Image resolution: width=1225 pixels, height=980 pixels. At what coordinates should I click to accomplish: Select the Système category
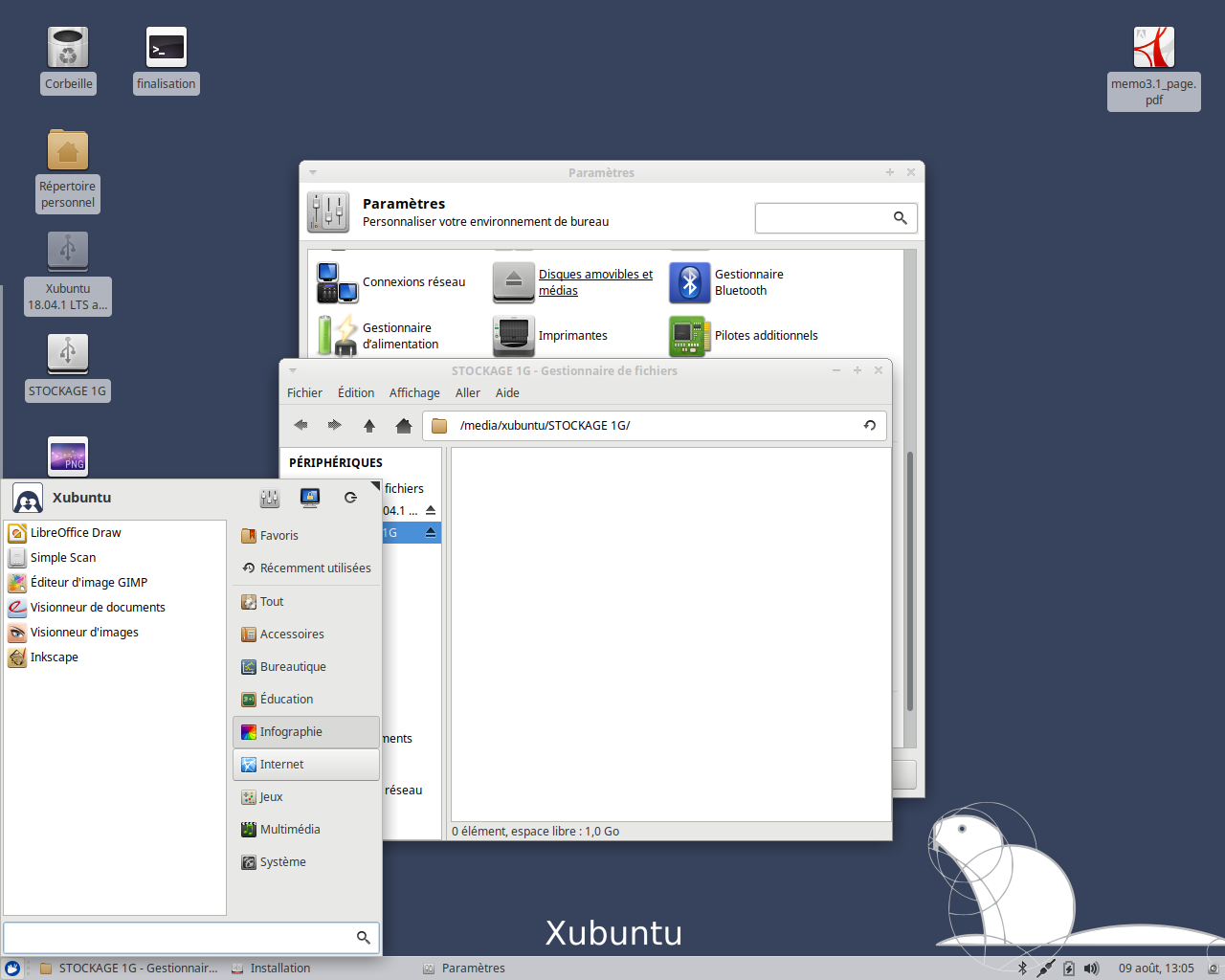tap(306, 862)
